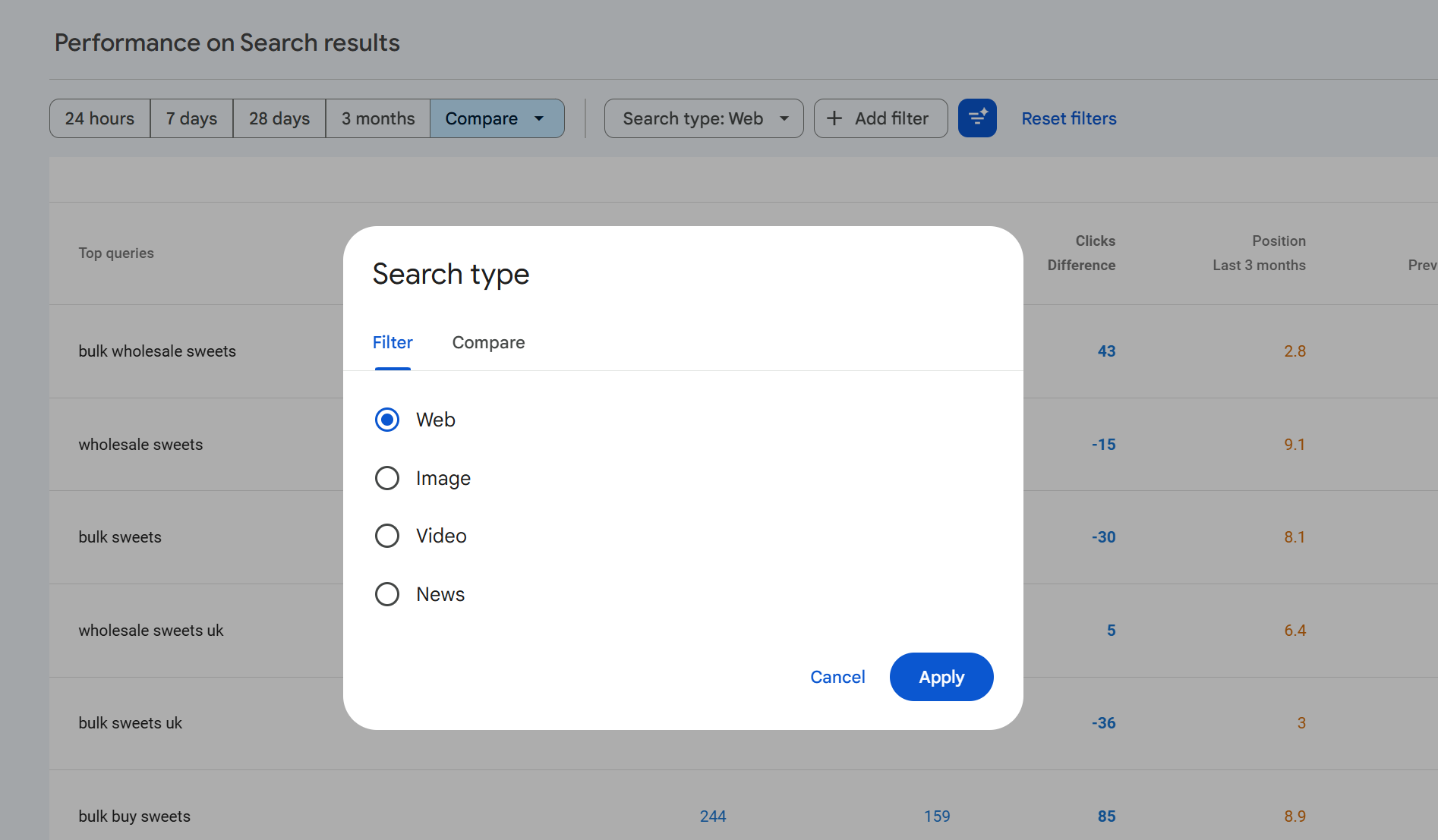Cancel the Search type dialog
Screen dimensions: 1438x840
pyautogui.click(x=837, y=677)
